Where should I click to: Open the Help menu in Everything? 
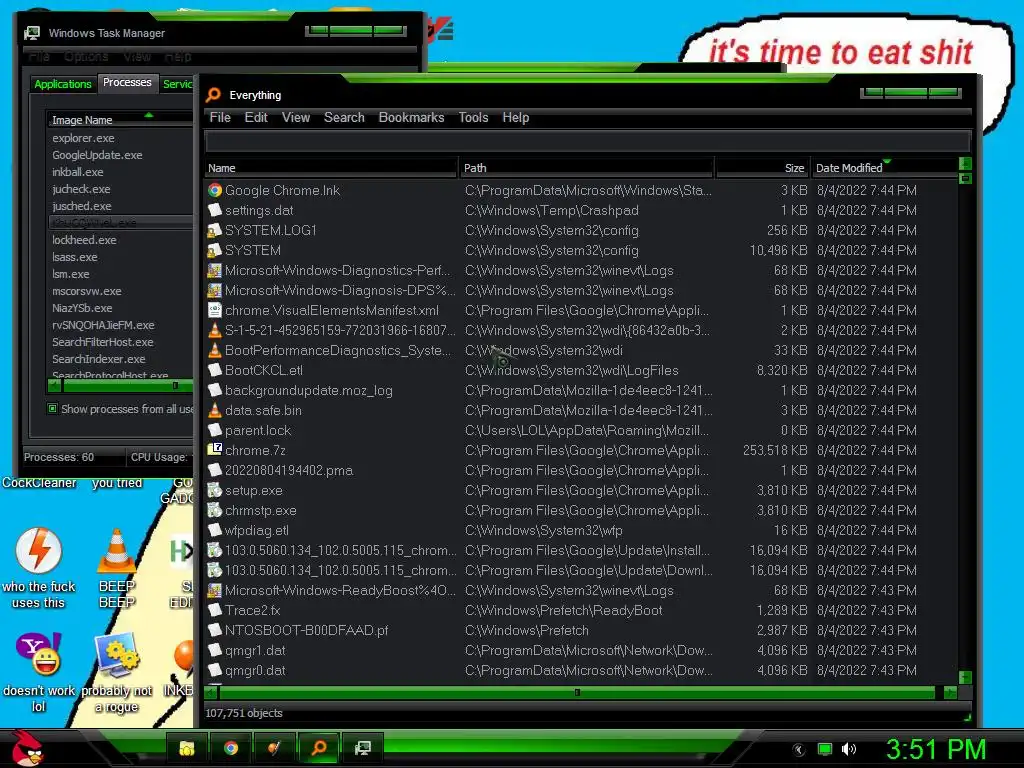pyautogui.click(x=515, y=118)
